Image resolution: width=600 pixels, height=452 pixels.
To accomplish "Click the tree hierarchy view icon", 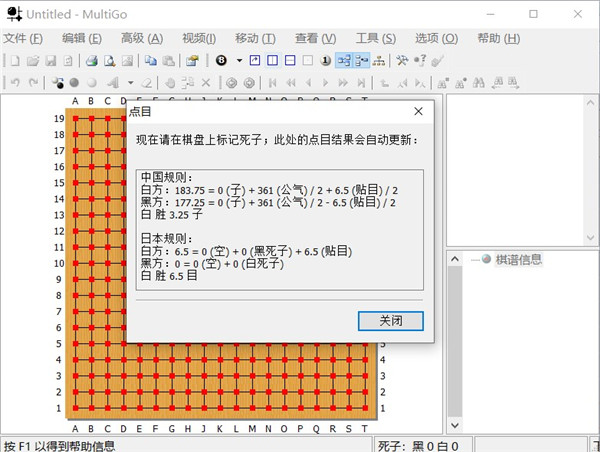I will pyautogui.click(x=379, y=61).
